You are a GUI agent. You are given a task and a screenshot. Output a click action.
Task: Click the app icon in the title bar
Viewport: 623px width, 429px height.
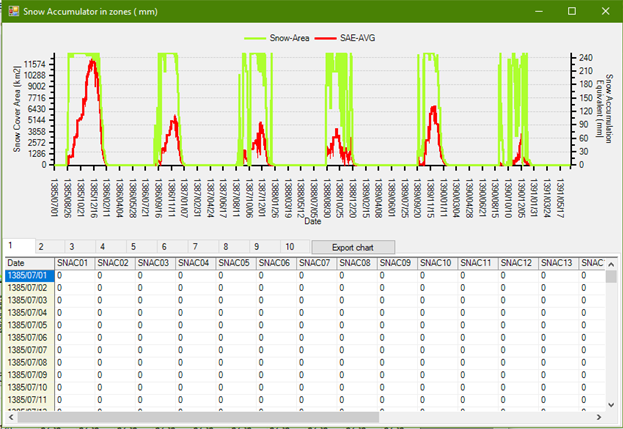[13, 11]
